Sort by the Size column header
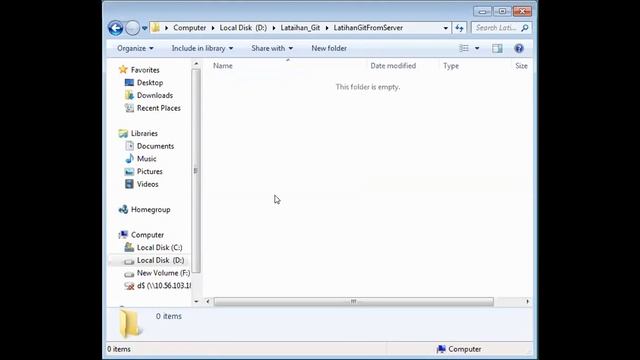640x360 pixels. coord(521,66)
